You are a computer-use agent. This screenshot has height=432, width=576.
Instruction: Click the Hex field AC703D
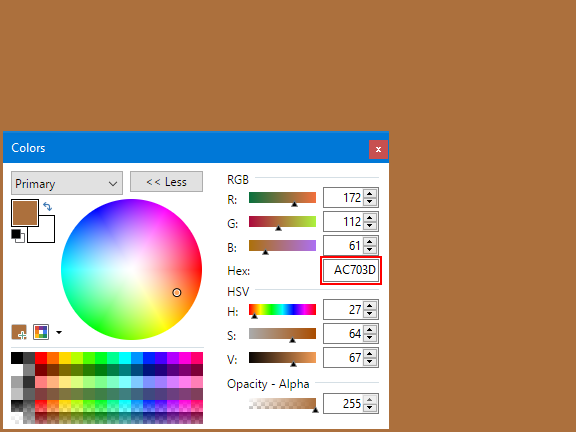click(x=351, y=270)
